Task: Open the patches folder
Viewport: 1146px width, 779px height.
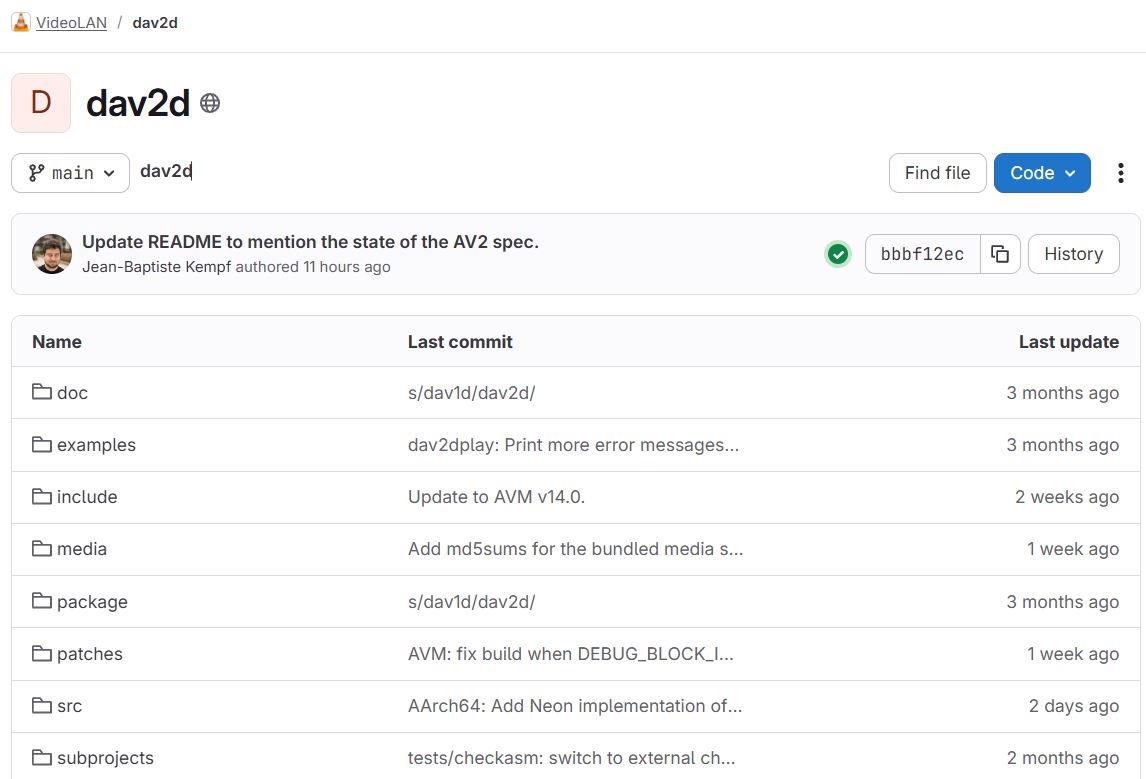Action: point(90,654)
